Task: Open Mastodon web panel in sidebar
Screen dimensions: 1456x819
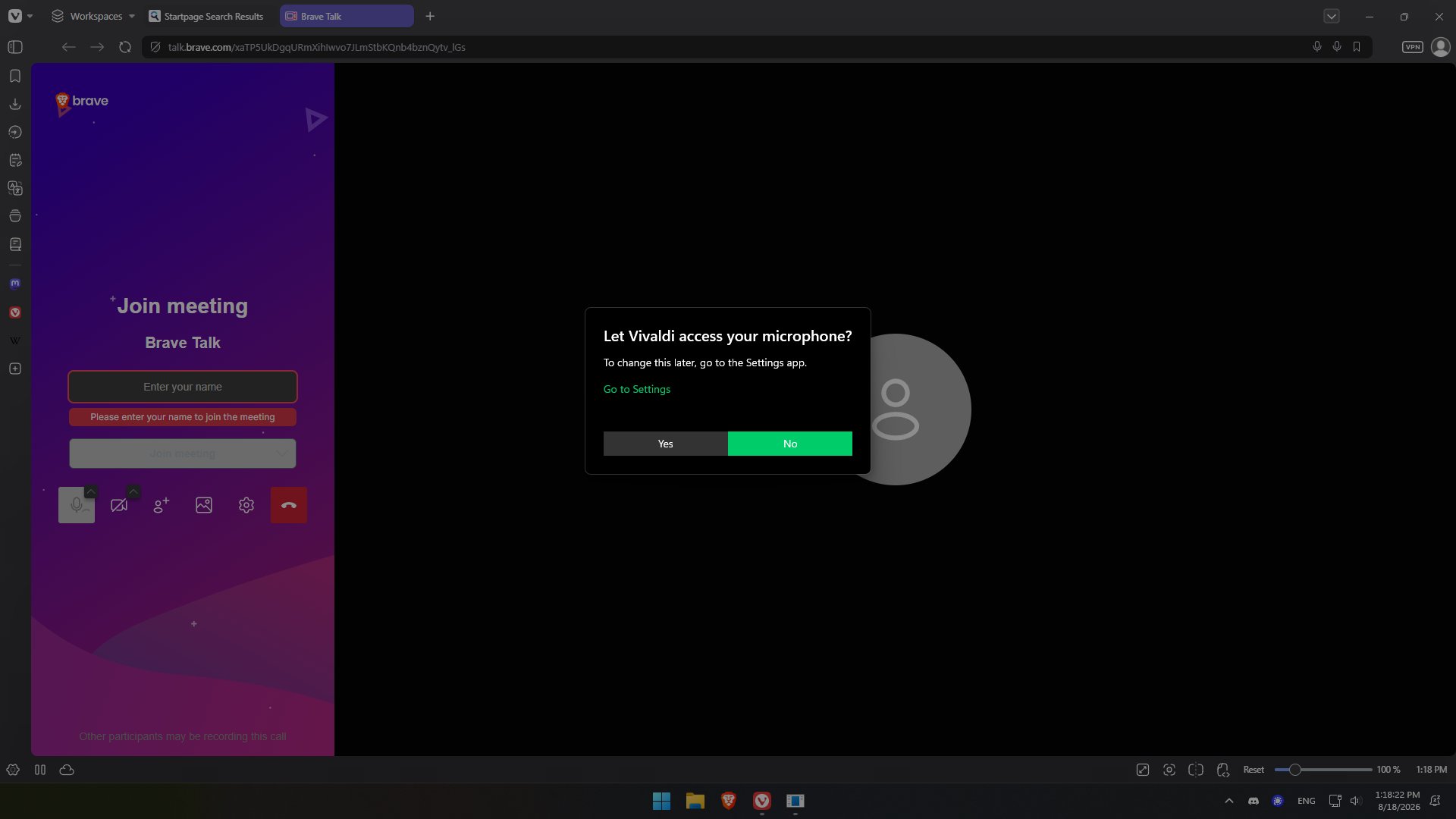Action: [15, 284]
